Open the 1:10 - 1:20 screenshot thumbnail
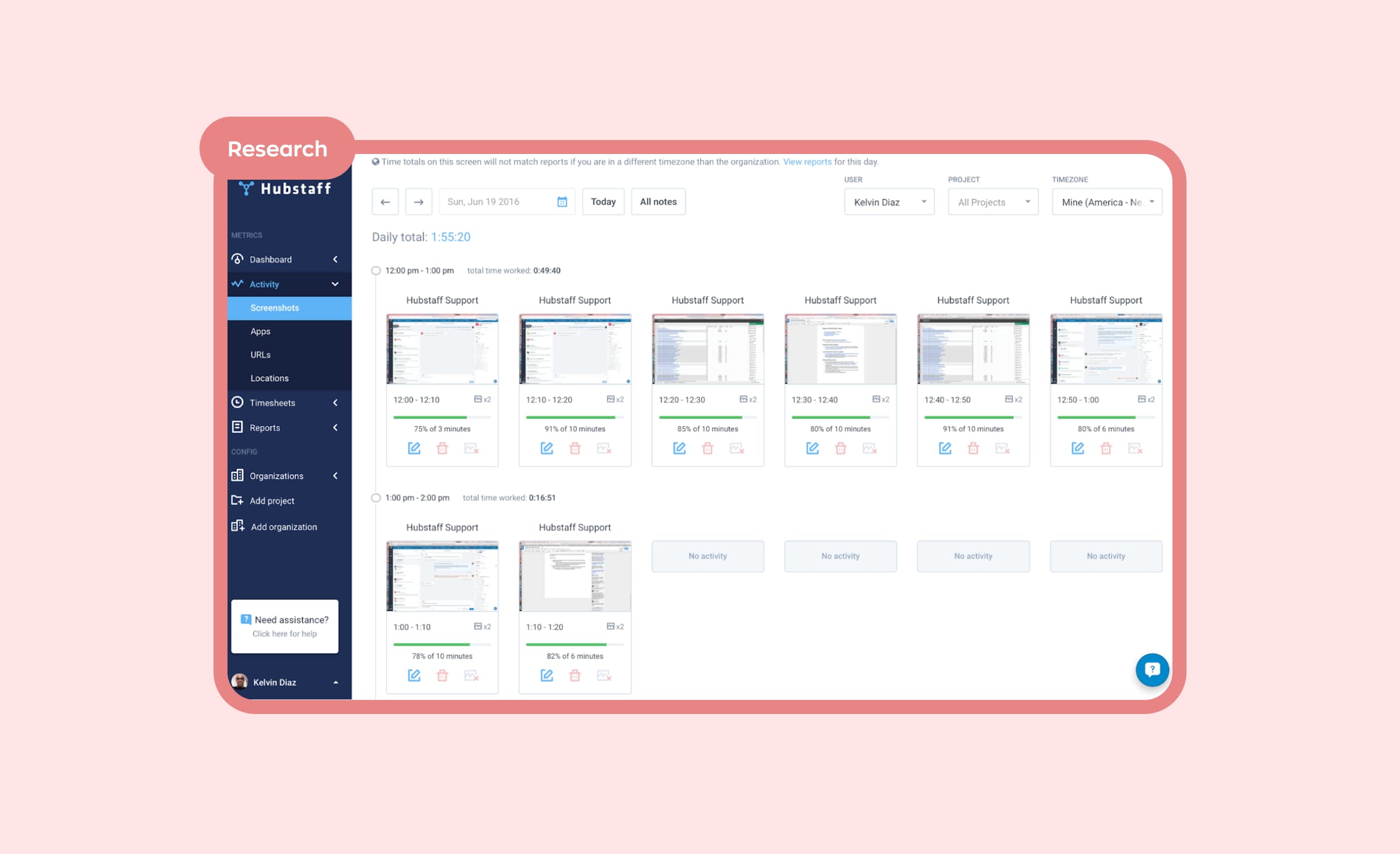Image resolution: width=1400 pixels, height=854 pixels. point(575,576)
